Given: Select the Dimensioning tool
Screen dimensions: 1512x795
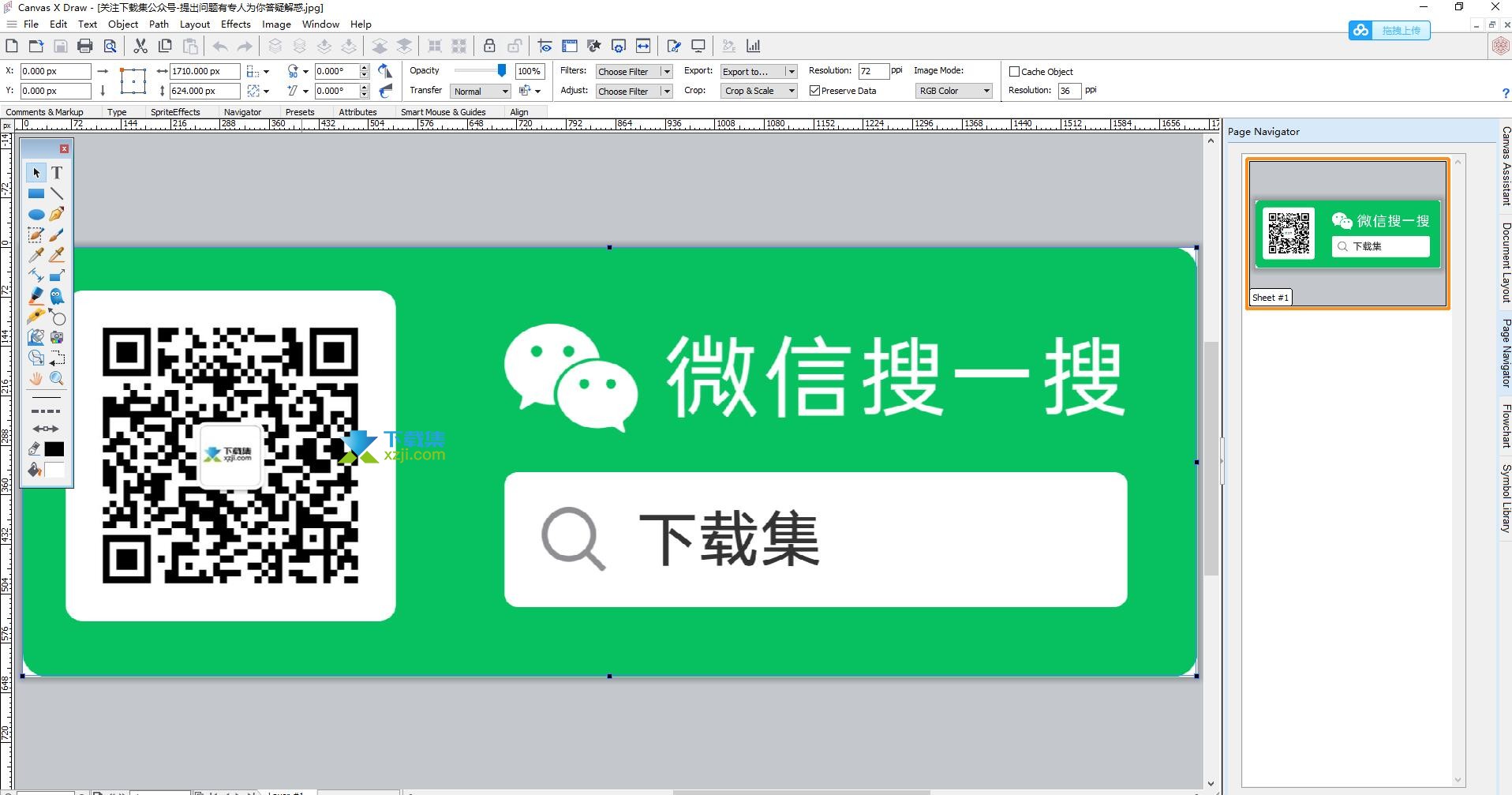Looking at the screenshot, I should coord(36,276).
